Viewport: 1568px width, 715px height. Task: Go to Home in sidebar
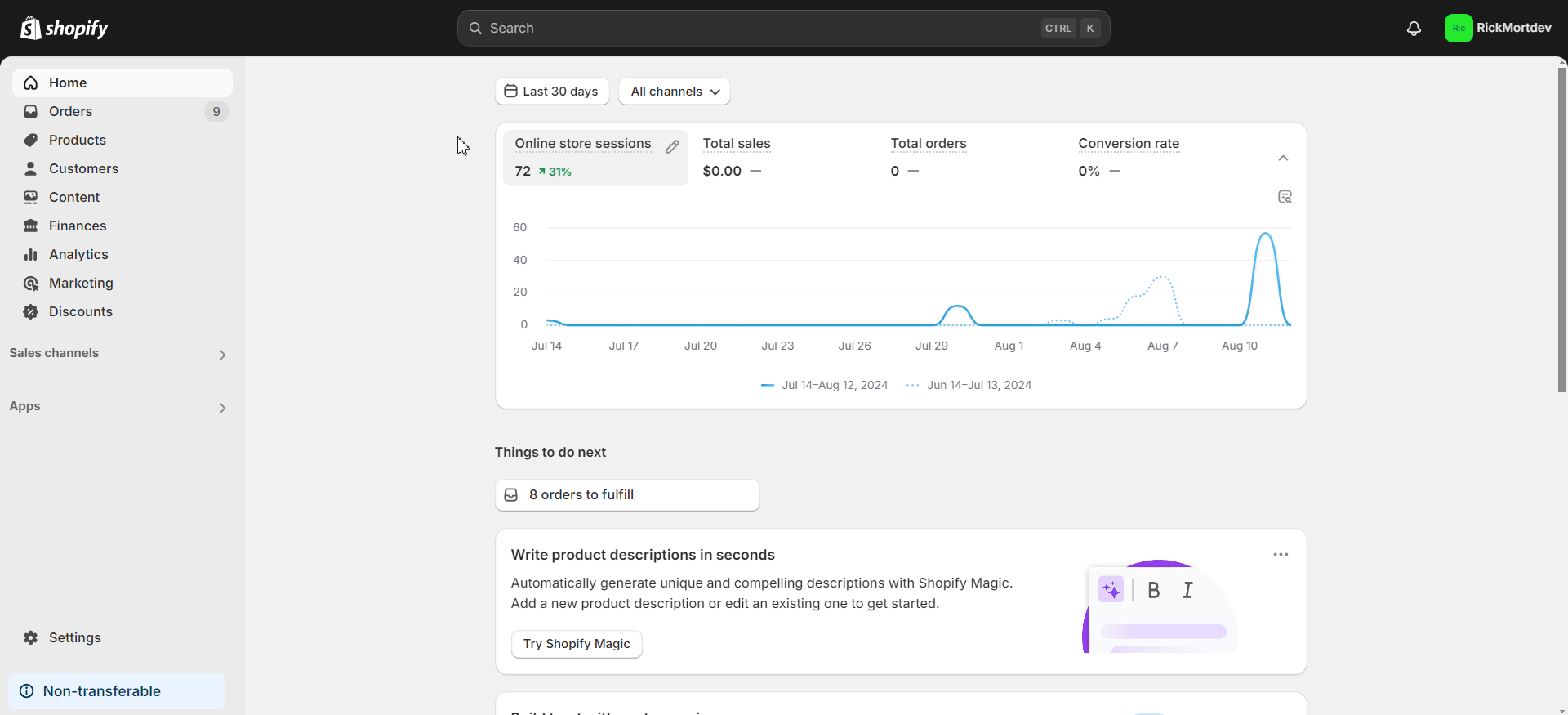[122, 83]
